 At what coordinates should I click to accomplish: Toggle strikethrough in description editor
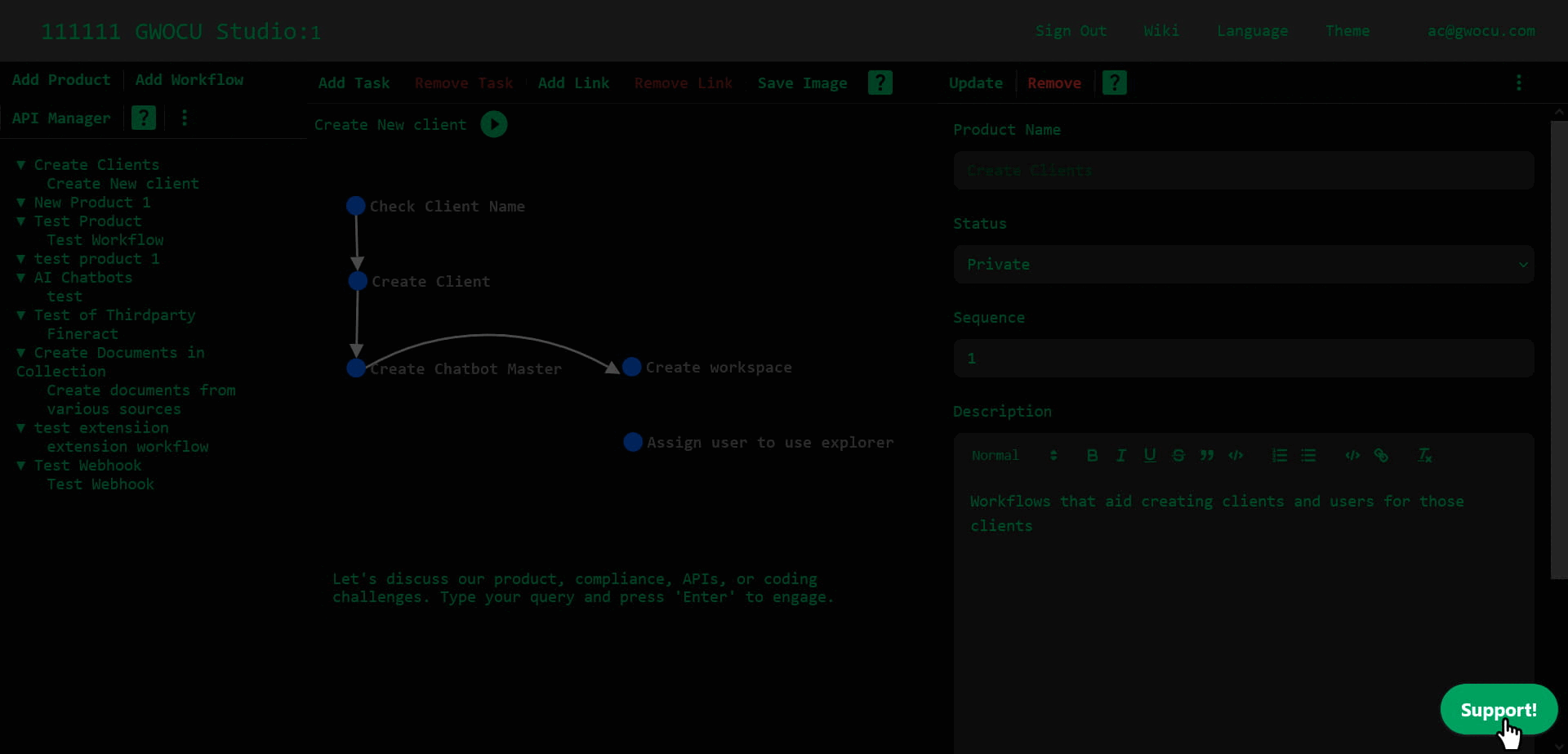1178,455
